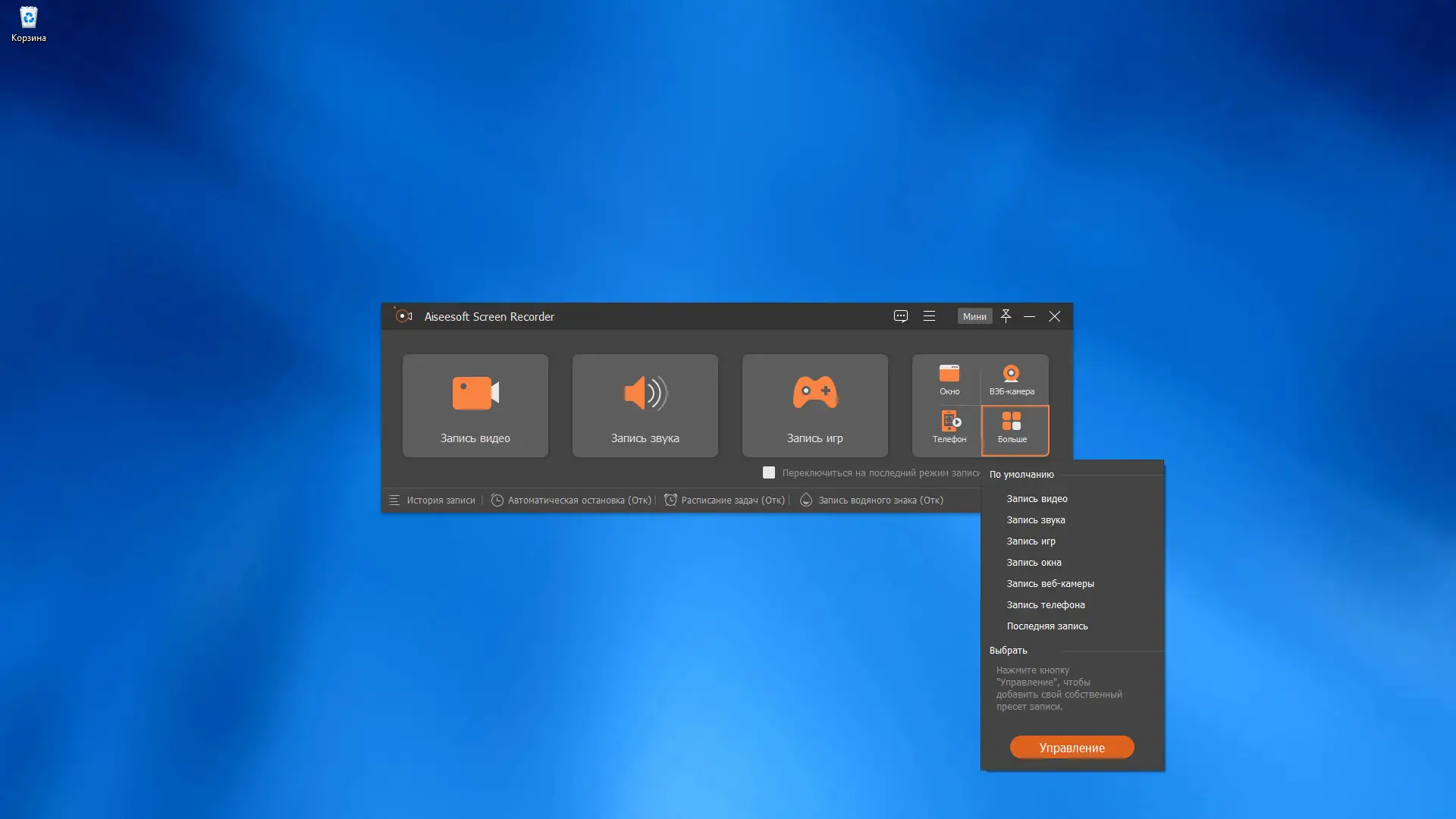Open the feedback speech bubble icon
The width and height of the screenshot is (1456, 819).
900,316
